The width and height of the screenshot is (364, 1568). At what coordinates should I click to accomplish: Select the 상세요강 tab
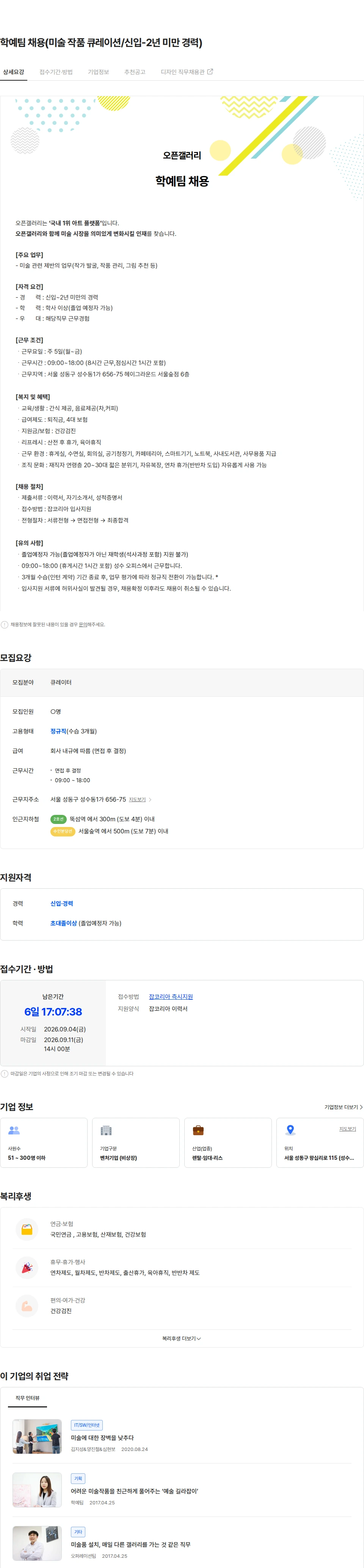pos(13,72)
